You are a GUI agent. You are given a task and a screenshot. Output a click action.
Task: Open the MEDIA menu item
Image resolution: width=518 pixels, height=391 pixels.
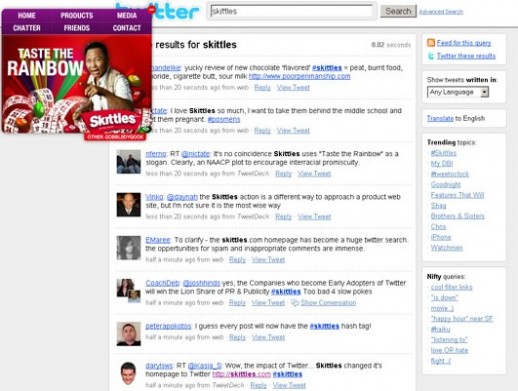[127, 15]
